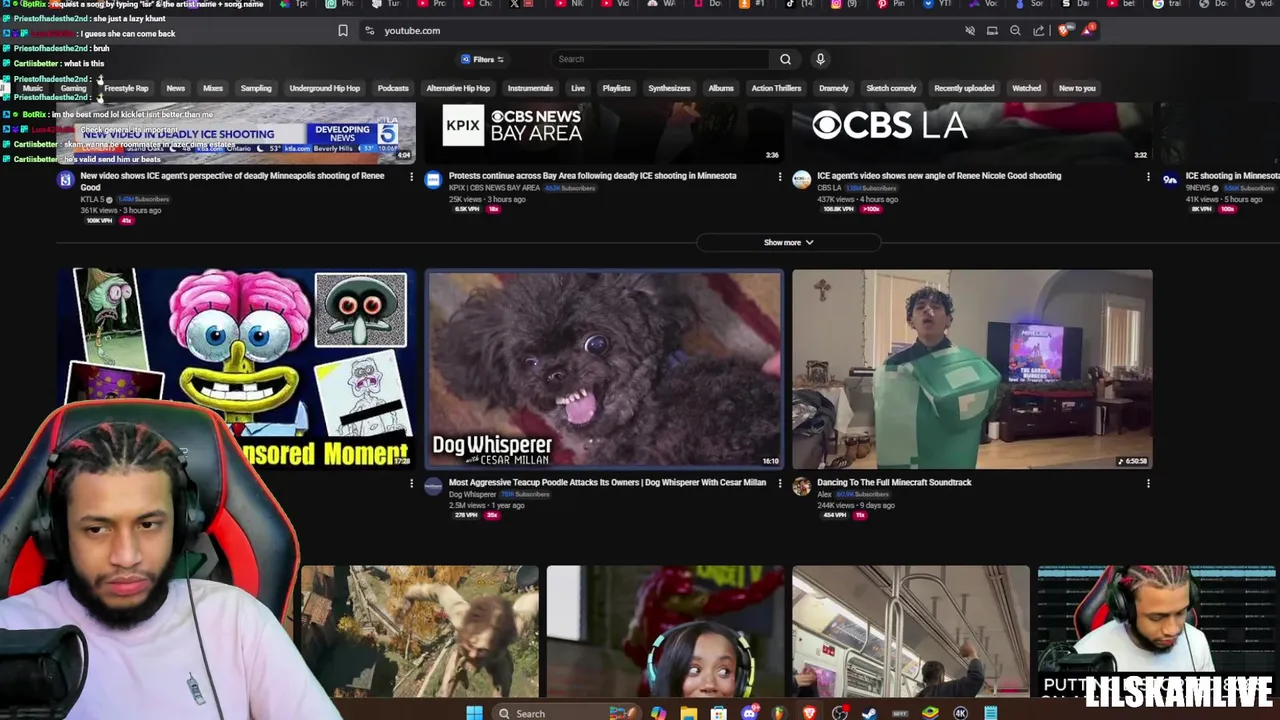Select the Podcasts filter chip
The width and height of the screenshot is (1280, 720).
point(393,88)
